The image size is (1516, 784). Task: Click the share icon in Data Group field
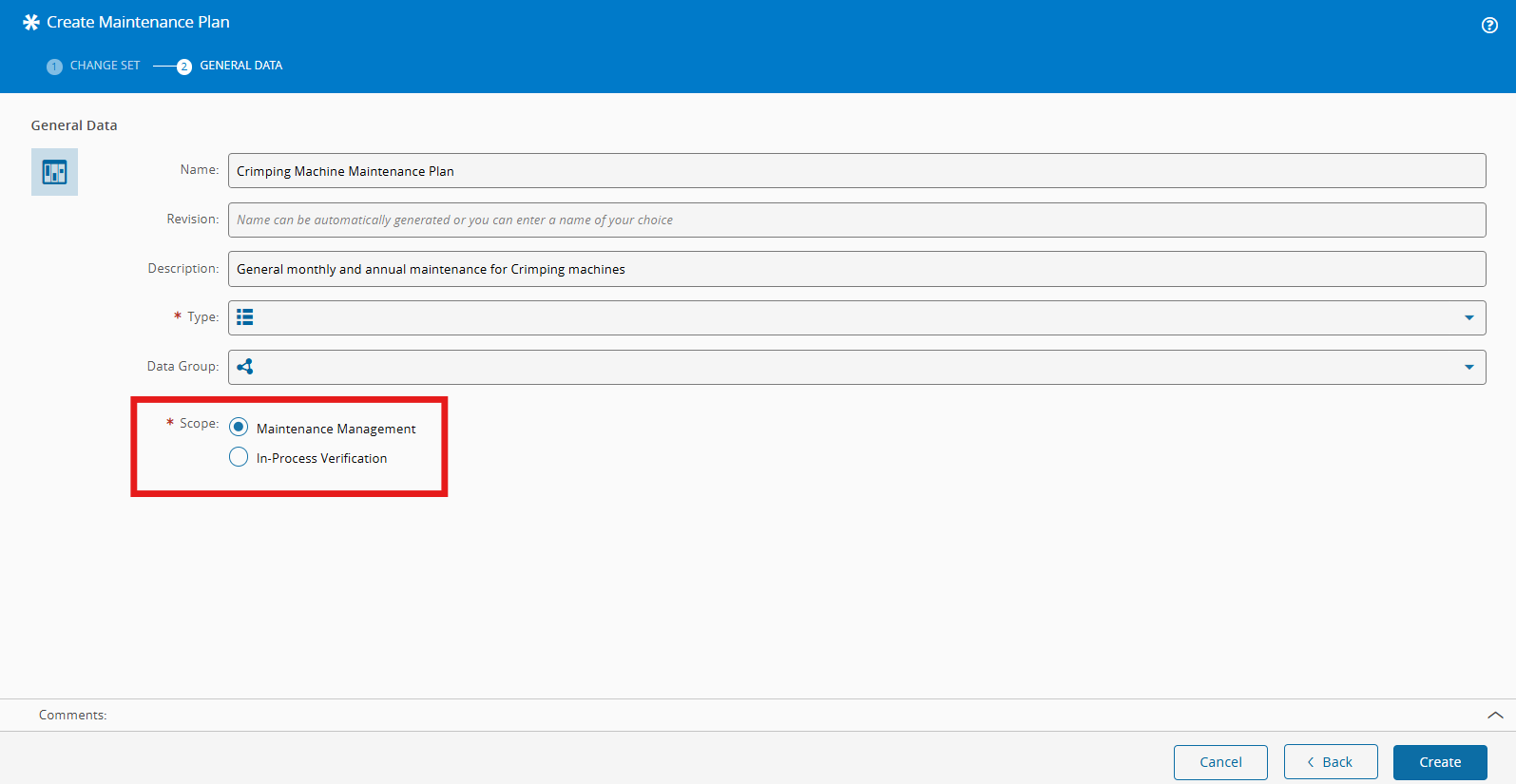click(x=245, y=367)
